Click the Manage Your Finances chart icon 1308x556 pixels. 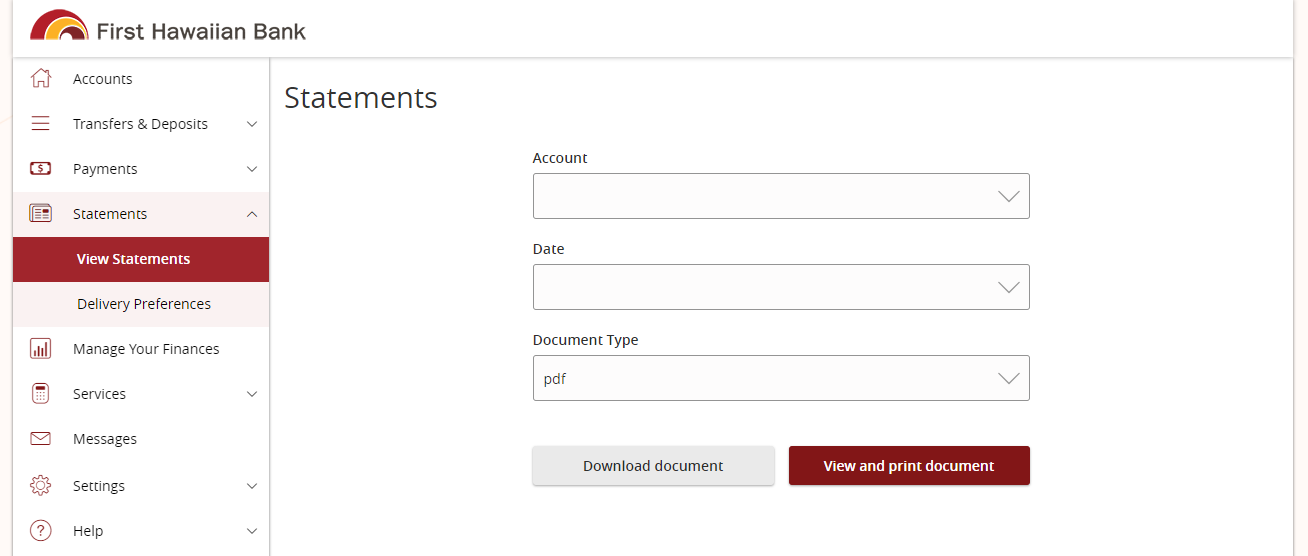40,348
